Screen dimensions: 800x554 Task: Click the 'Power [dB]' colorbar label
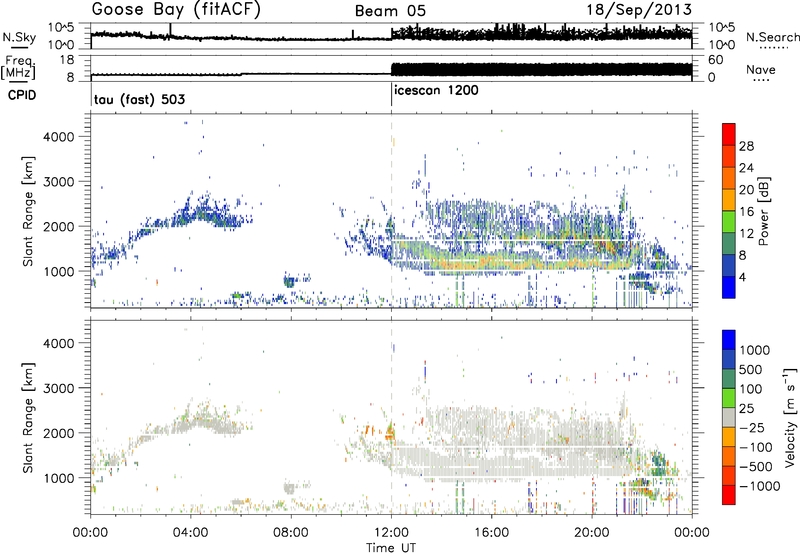763,211
